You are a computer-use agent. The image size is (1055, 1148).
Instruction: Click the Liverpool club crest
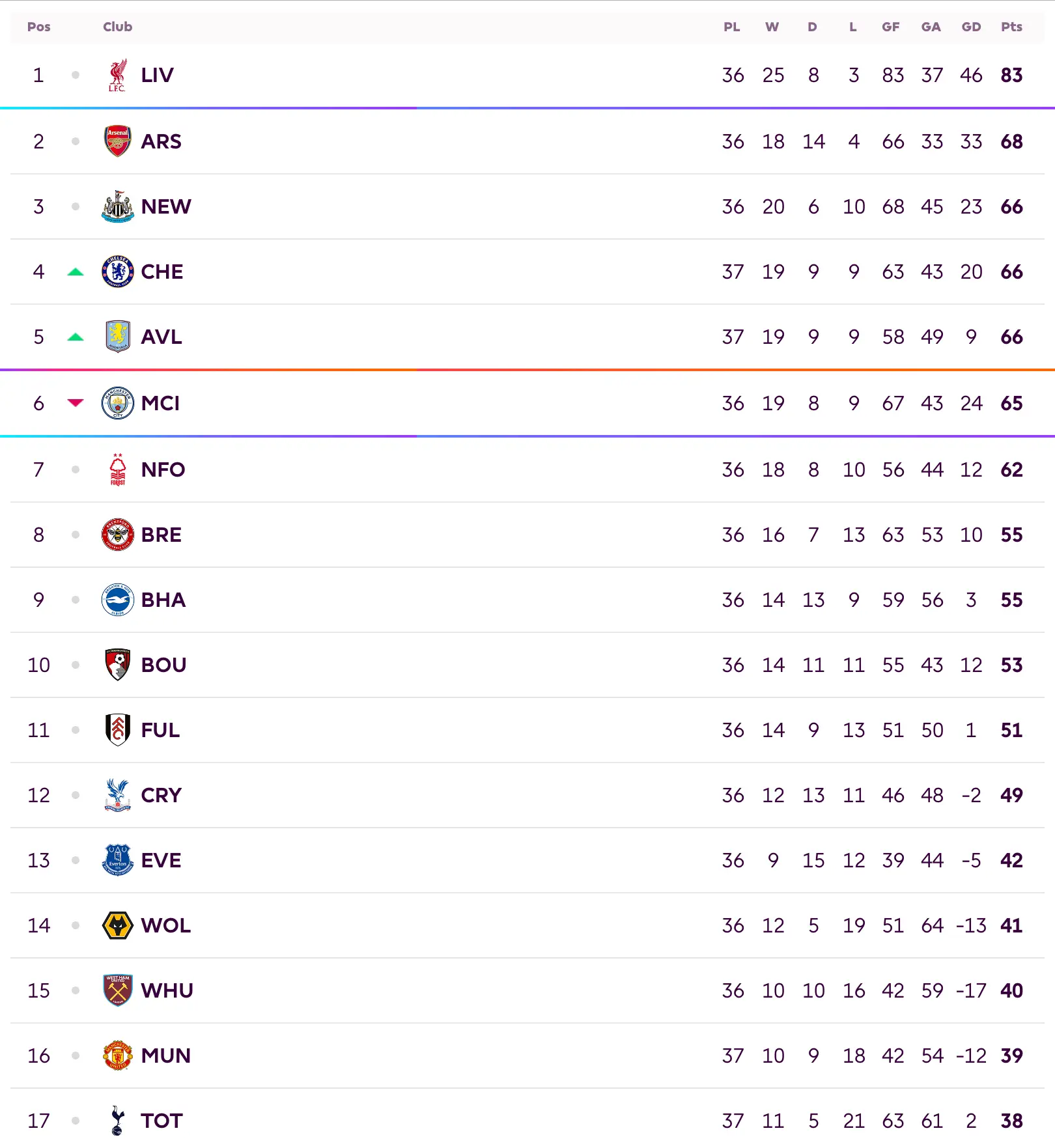coord(118,76)
